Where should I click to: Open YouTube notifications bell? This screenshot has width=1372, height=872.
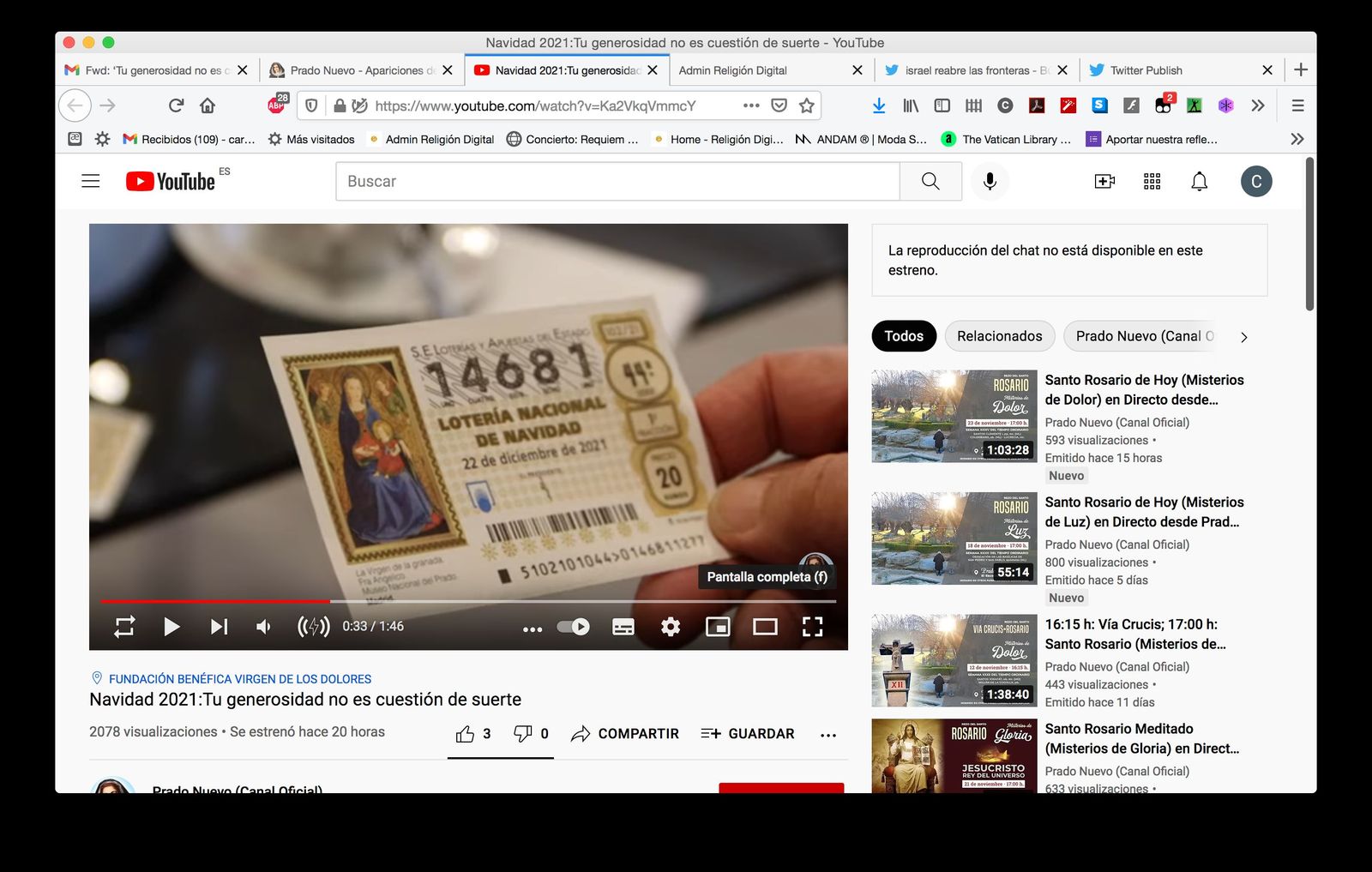point(1199,181)
